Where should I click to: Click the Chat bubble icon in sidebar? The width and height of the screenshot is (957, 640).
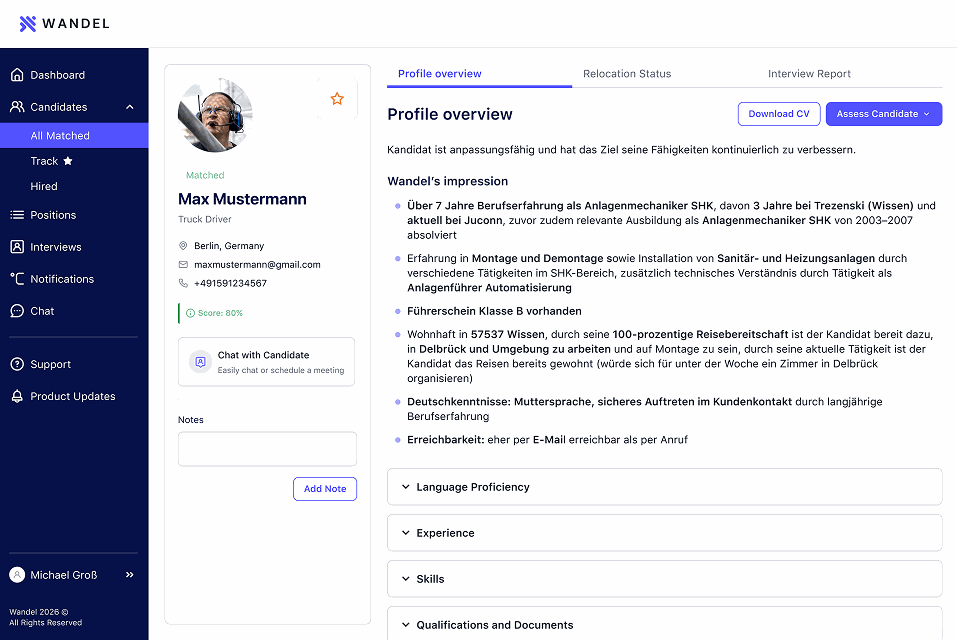[x=17, y=311]
